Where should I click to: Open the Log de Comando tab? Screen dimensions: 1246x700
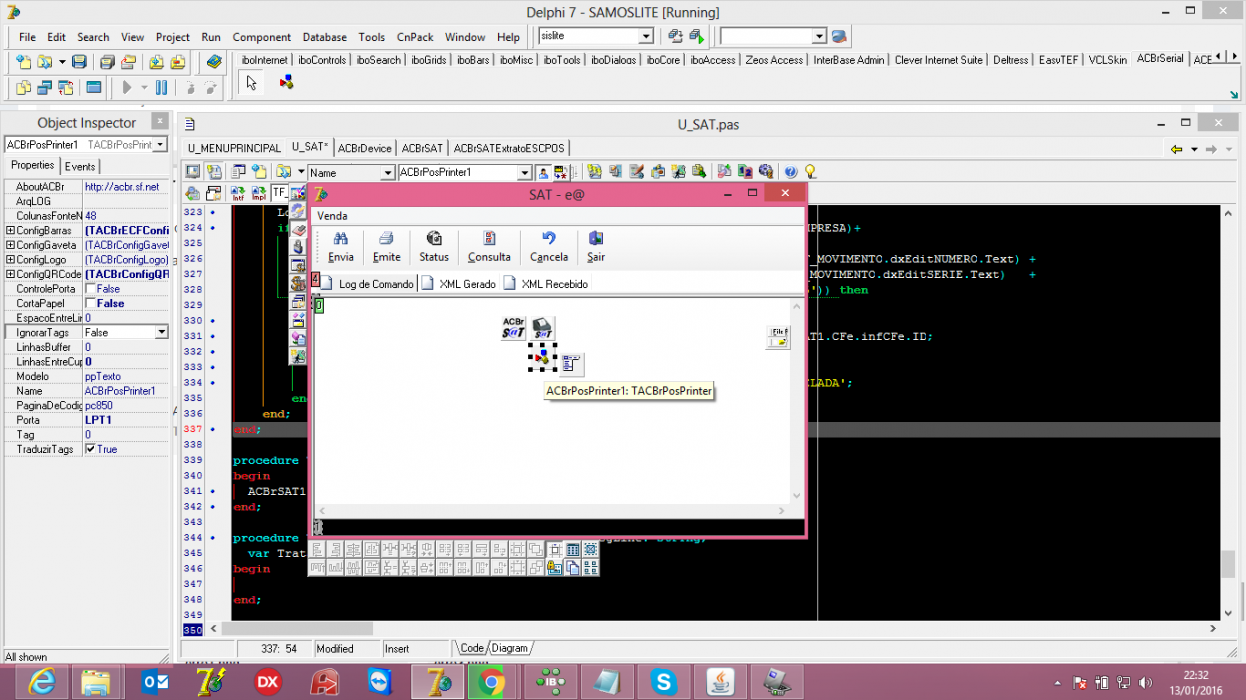point(368,284)
